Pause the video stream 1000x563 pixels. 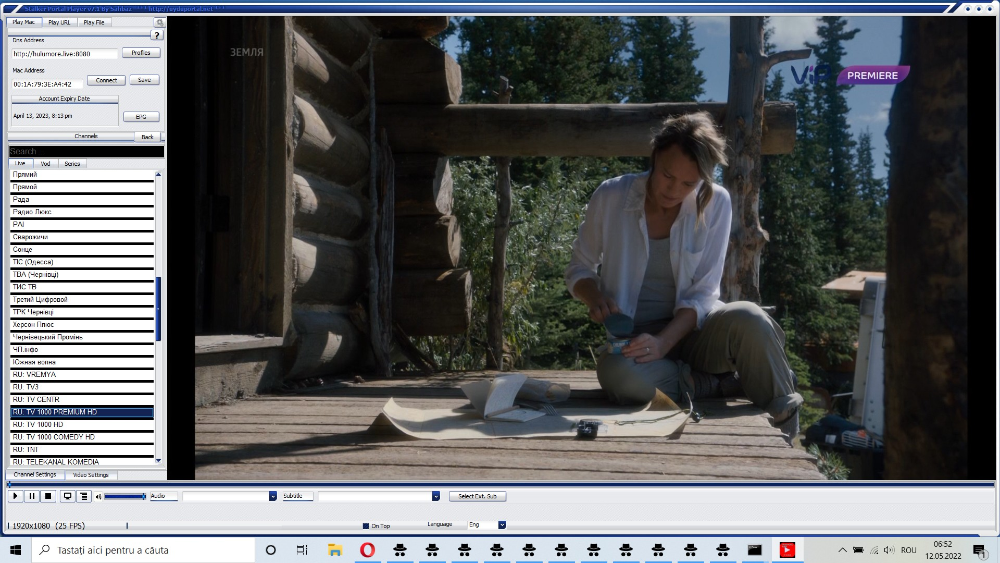click(32, 496)
